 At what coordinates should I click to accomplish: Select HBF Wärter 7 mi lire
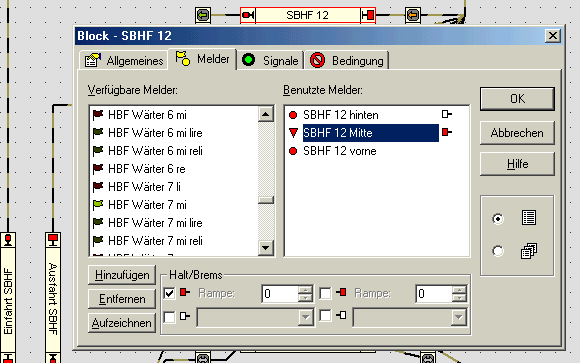[x=155, y=223]
